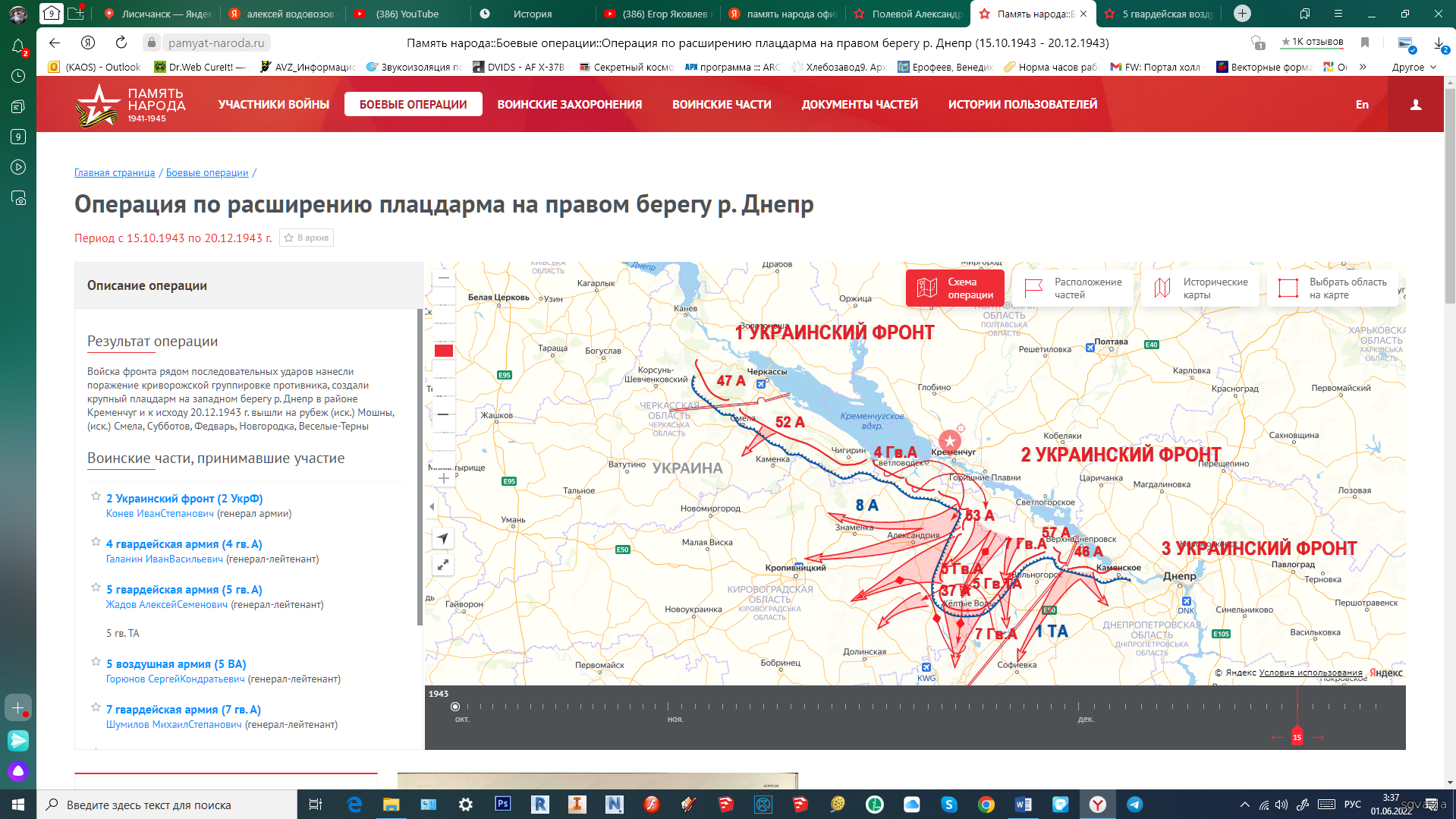
Task: Open the 'Конев Иван Степанович' link
Action: pos(160,514)
